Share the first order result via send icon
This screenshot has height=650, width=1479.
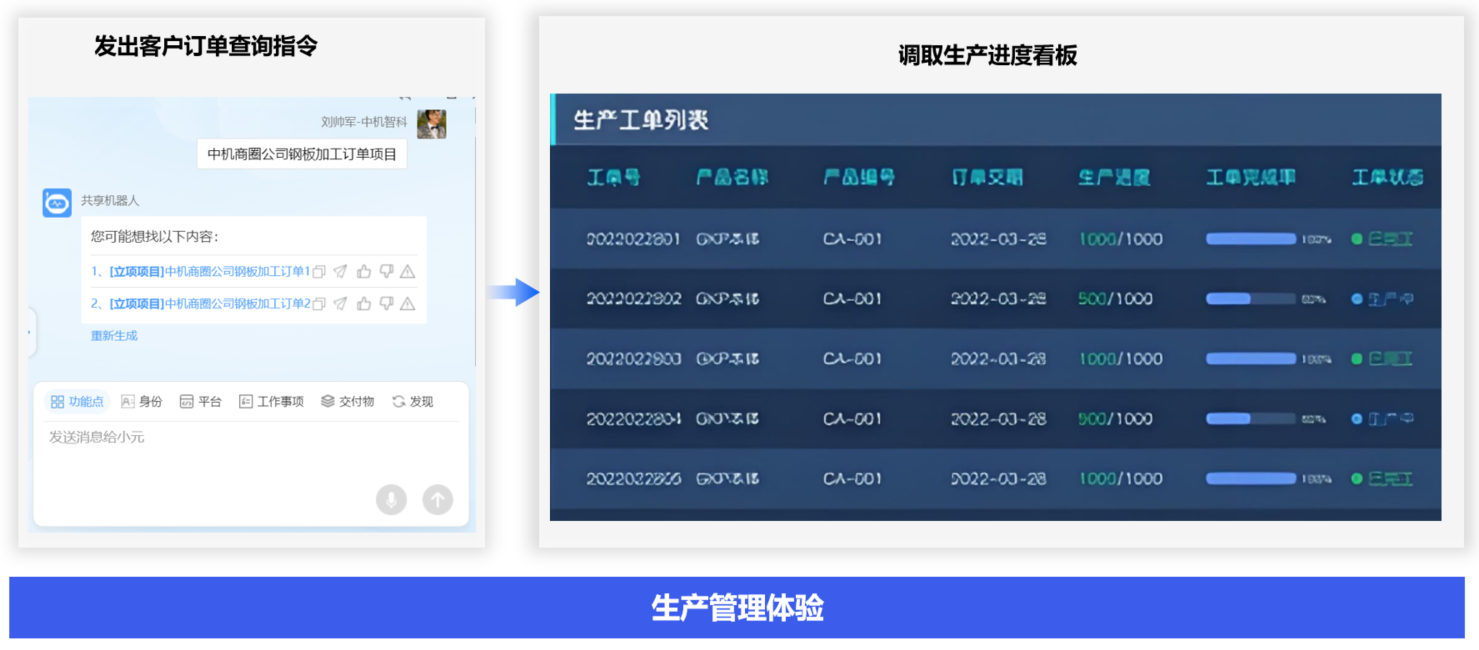[340, 272]
